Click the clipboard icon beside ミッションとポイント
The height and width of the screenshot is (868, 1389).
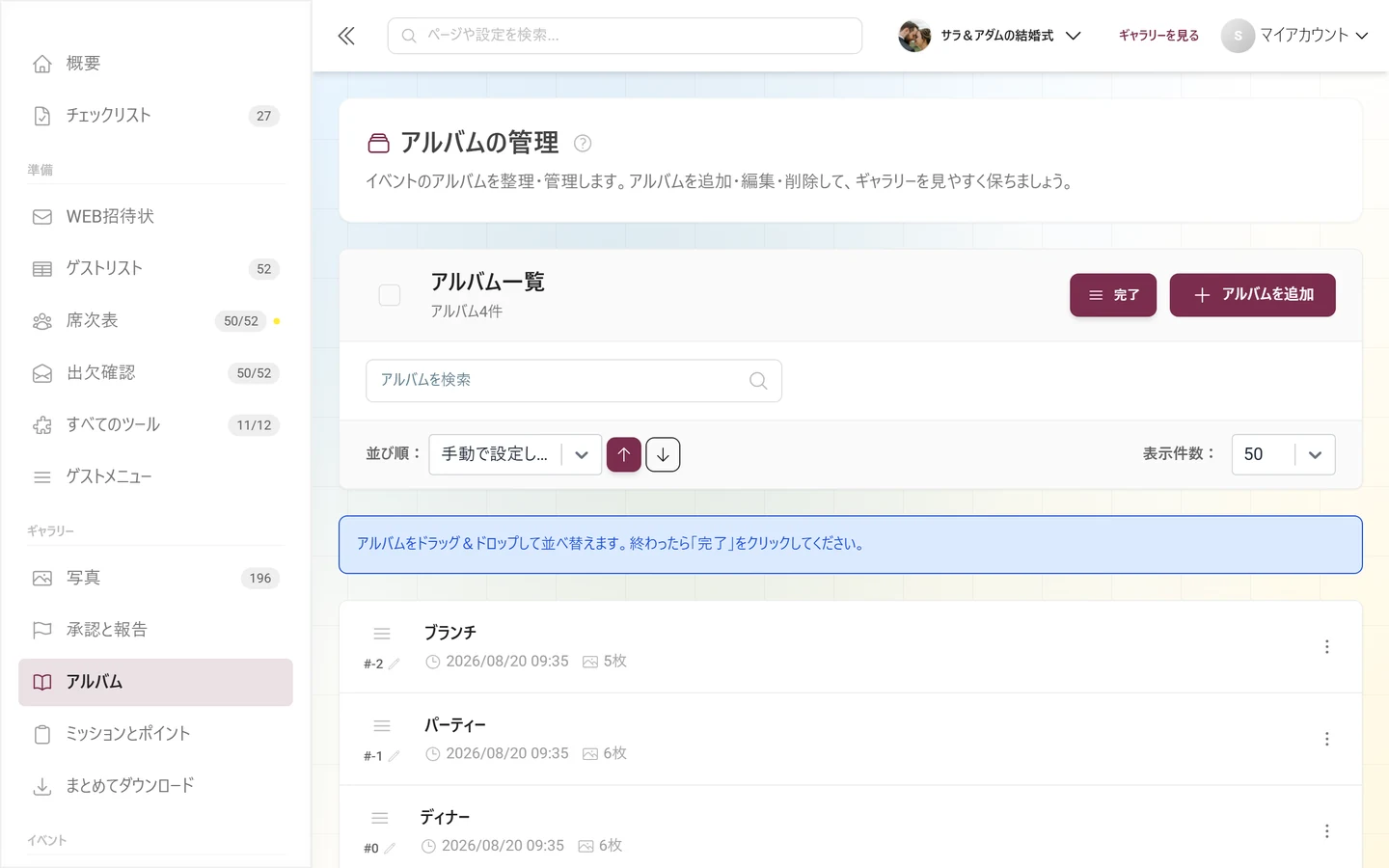pos(42,735)
